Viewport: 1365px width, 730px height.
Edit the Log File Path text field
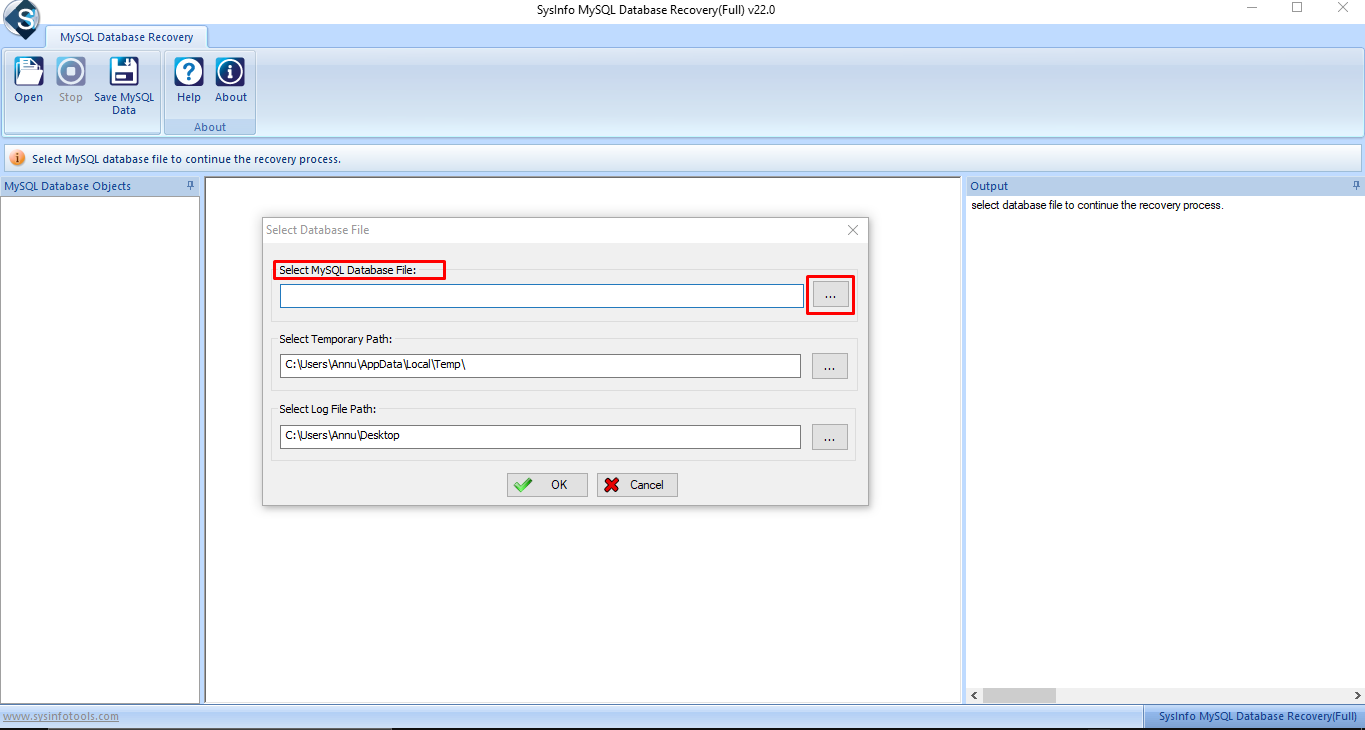pos(540,437)
